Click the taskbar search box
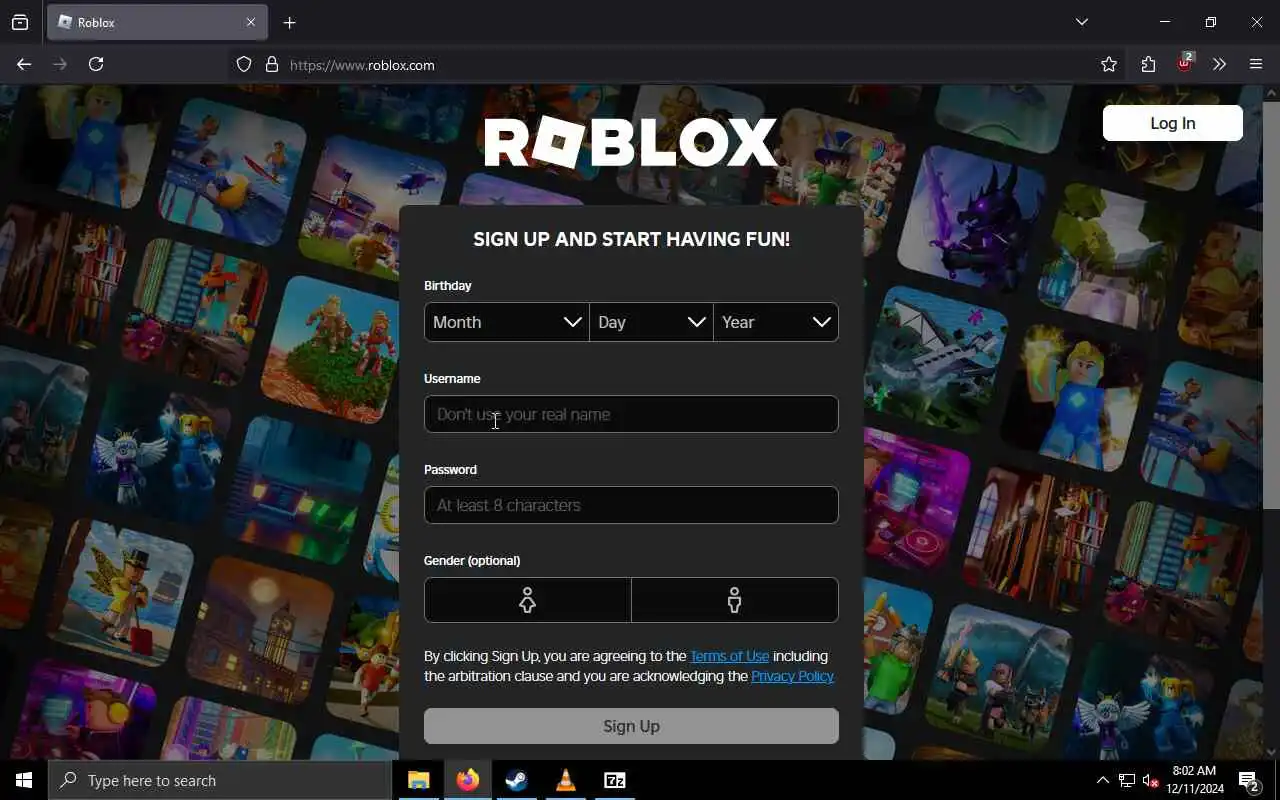The width and height of the screenshot is (1280, 800). 220,780
